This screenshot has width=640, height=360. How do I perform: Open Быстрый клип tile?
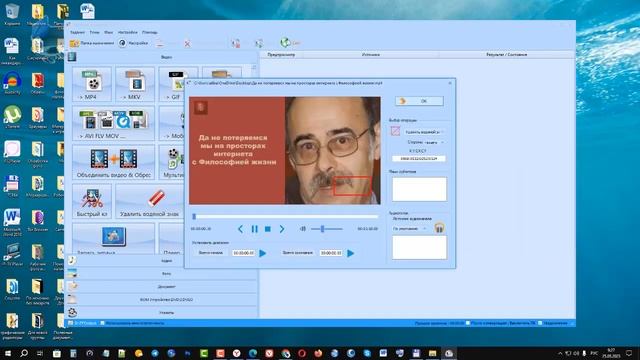point(92,201)
